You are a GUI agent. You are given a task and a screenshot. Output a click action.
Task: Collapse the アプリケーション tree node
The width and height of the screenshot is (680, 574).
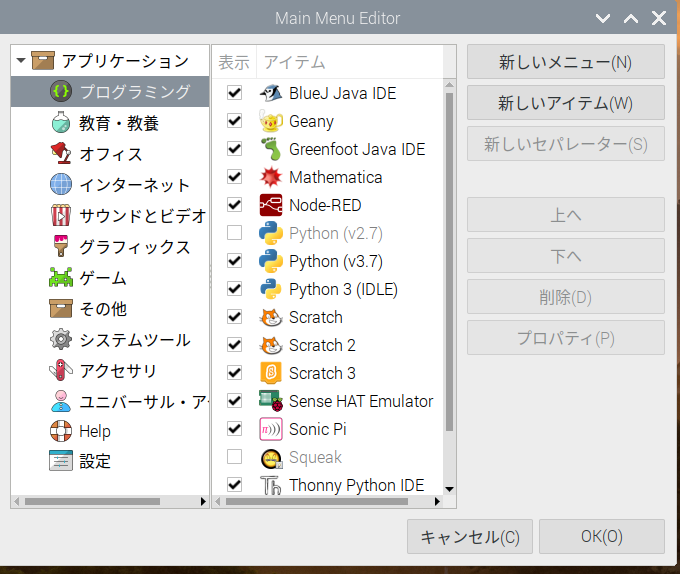[x=21, y=60]
